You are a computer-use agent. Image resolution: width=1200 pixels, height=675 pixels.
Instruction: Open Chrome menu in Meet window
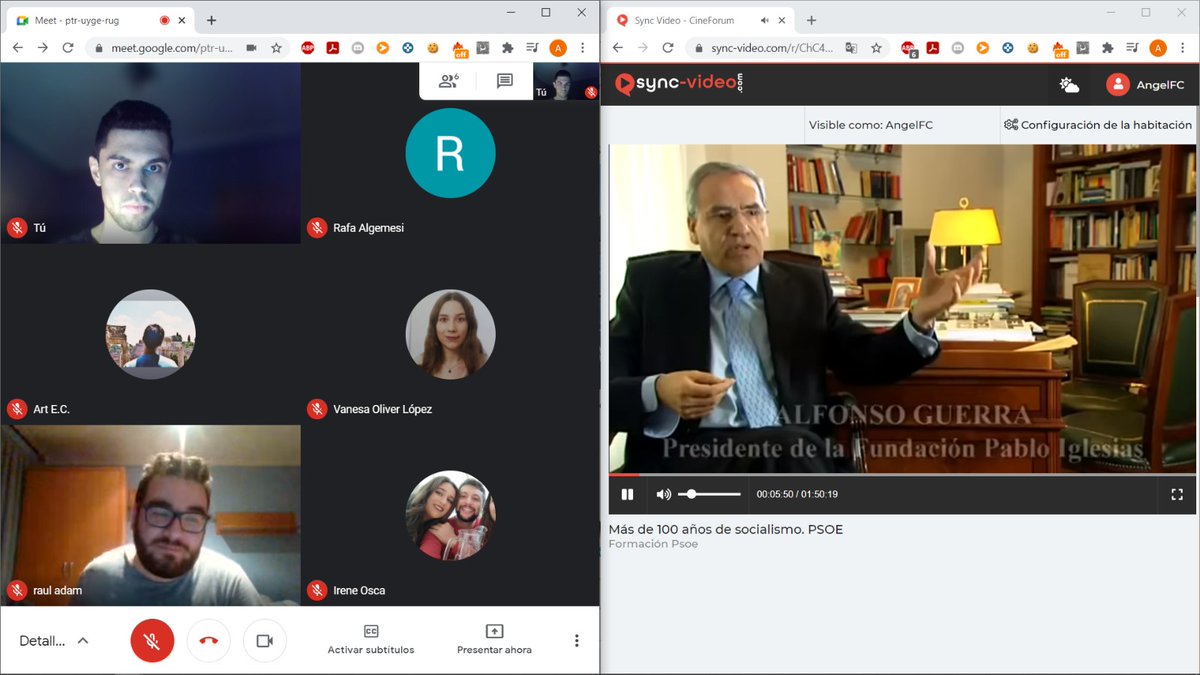click(583, 48)
